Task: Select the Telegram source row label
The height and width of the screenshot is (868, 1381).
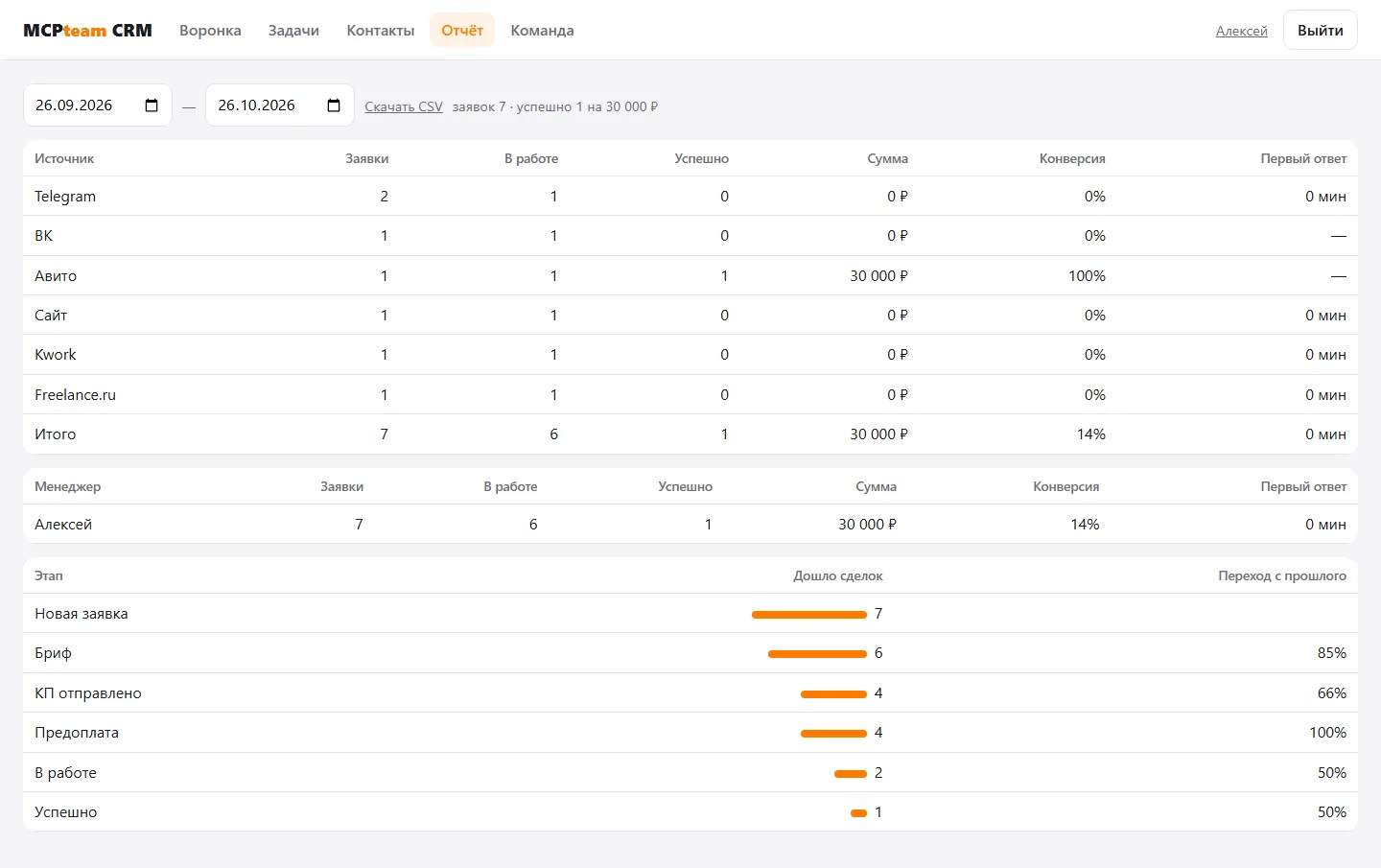Action: point(65,197)
